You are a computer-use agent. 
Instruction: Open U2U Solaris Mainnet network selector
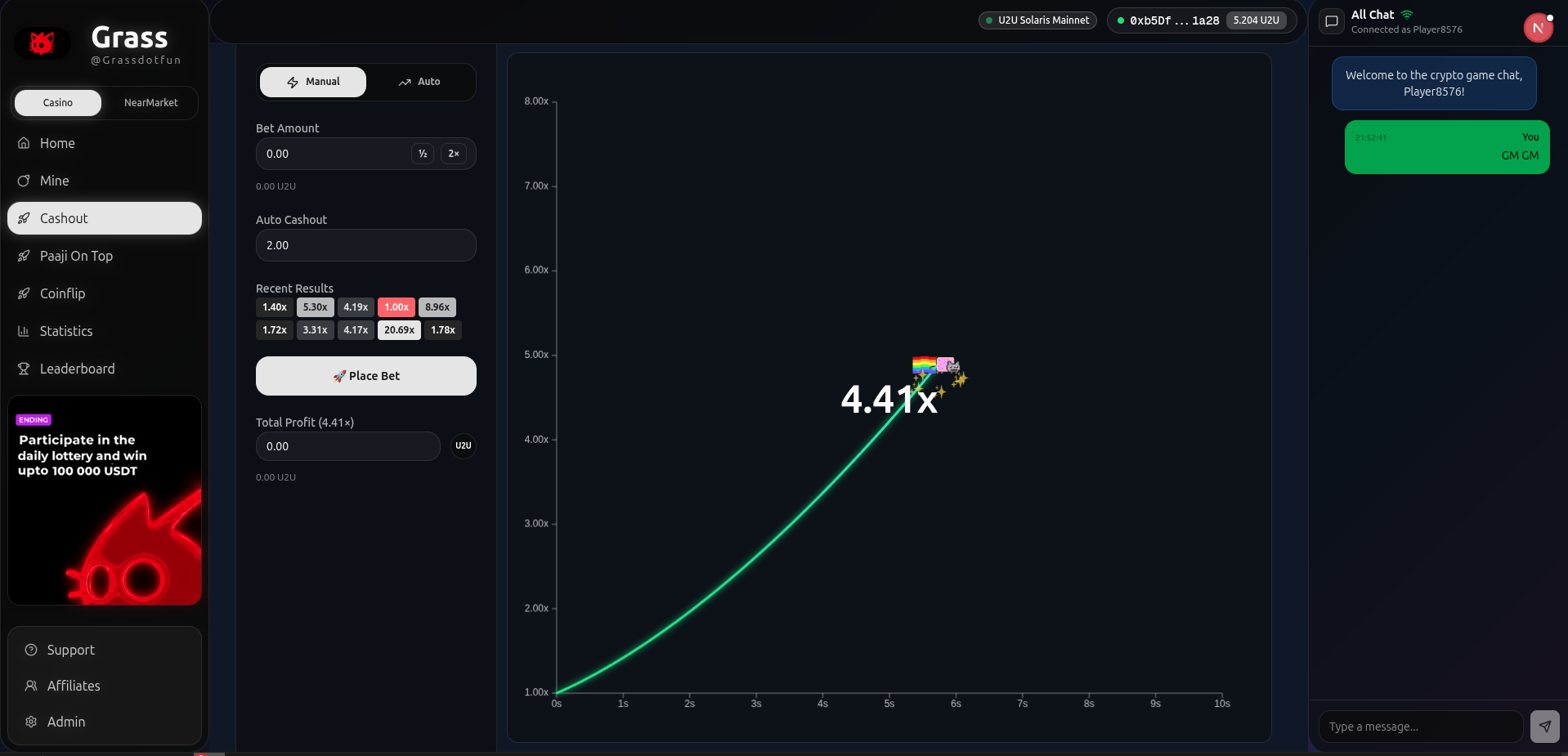tap(1037, 20)
